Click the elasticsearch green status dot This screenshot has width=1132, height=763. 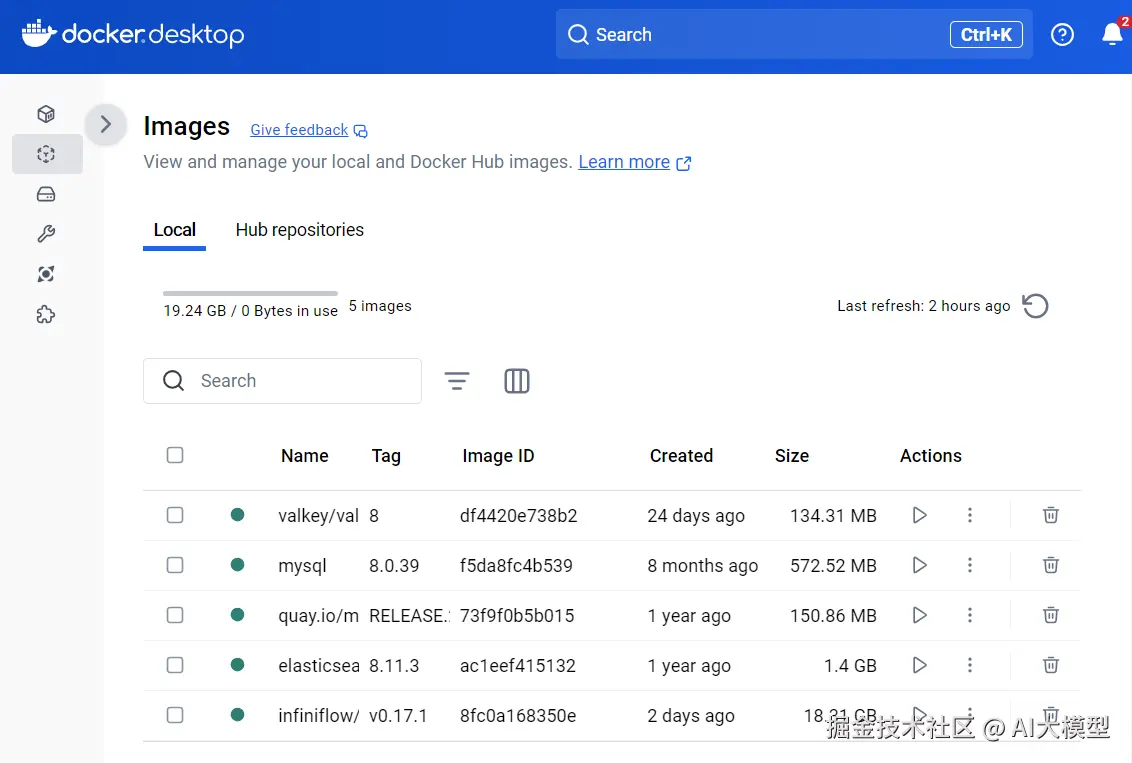click(x=237, y=664)
